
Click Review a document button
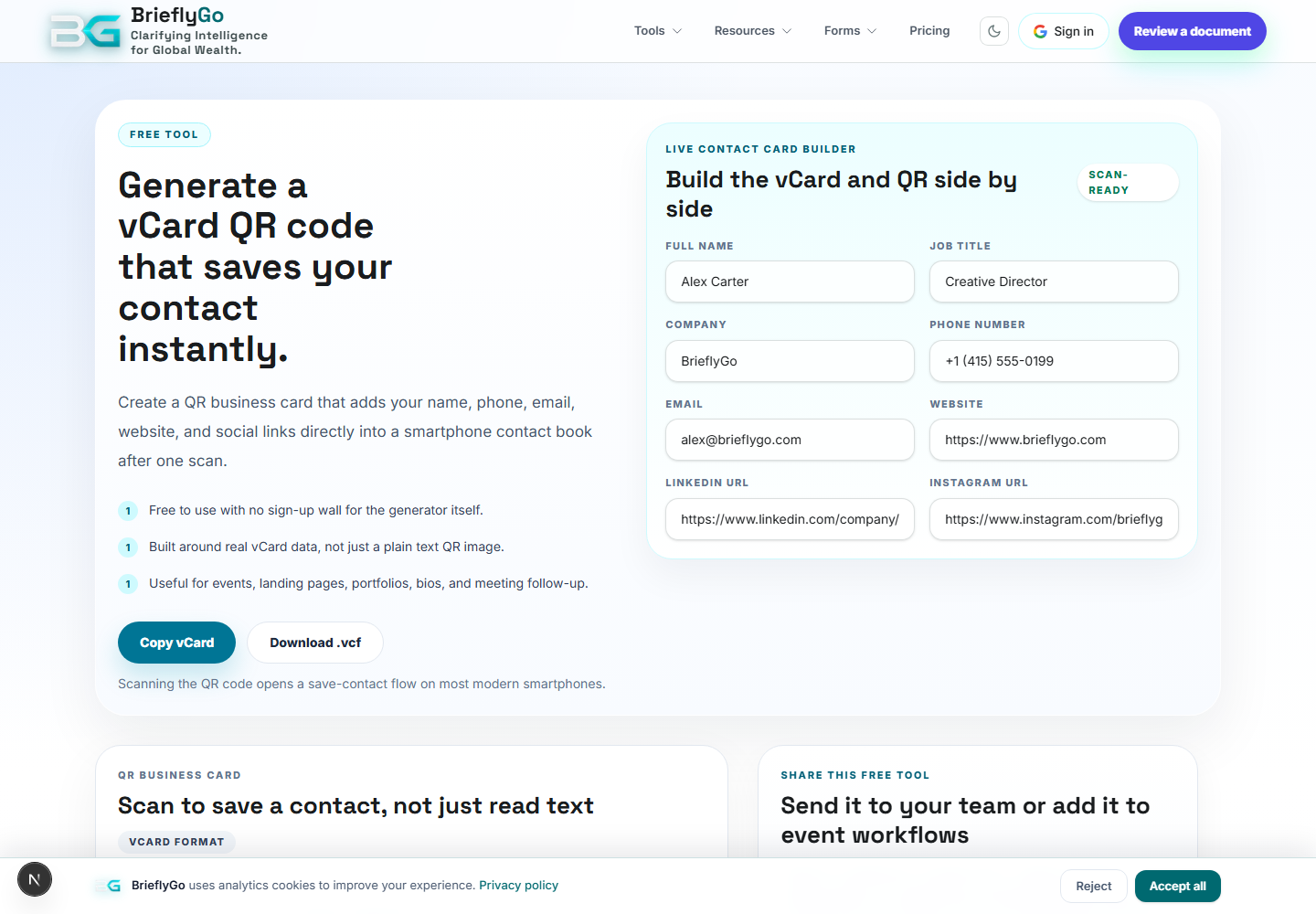click(1192, 31)
